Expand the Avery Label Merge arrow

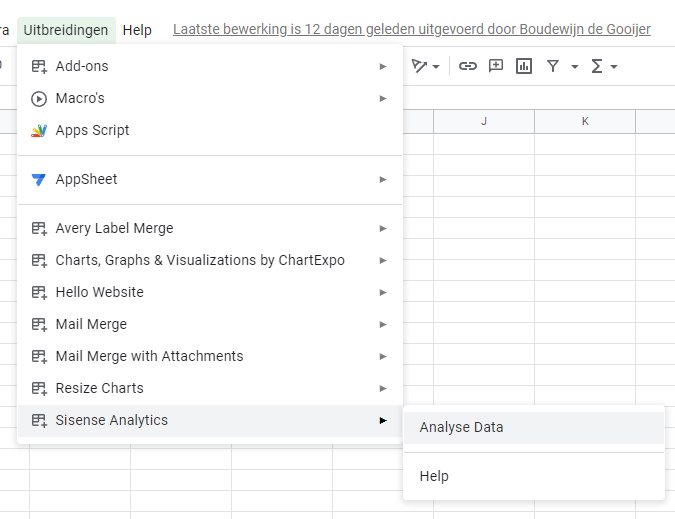[383, 229]
